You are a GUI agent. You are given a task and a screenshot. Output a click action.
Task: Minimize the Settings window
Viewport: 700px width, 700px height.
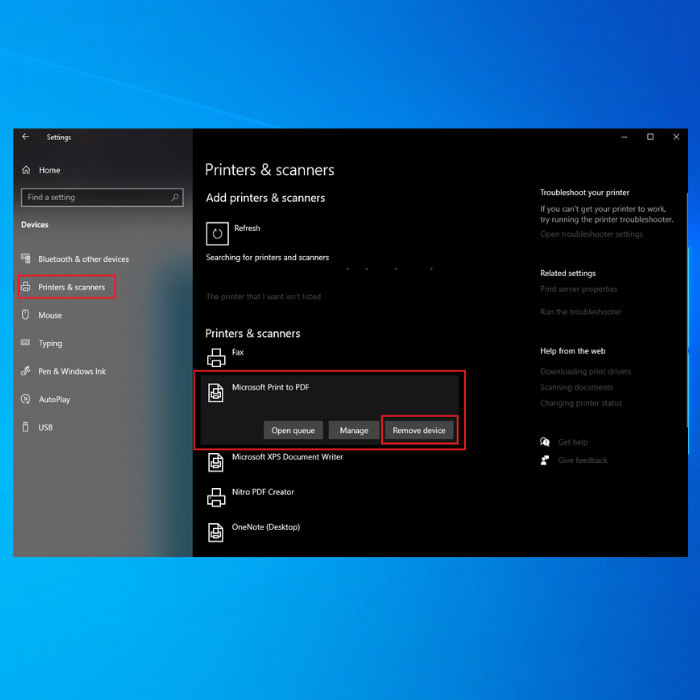click(624, 137)
